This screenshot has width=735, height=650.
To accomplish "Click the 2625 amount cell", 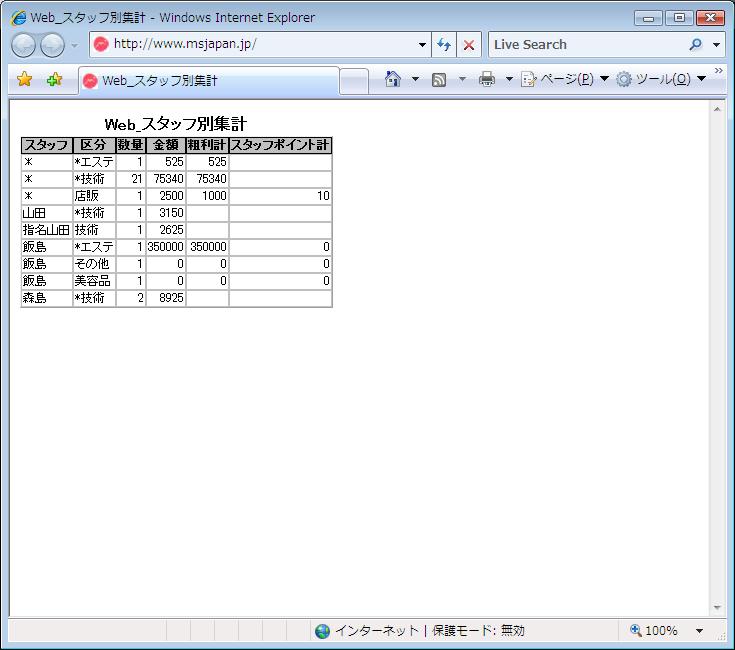I will pos(166,230).
